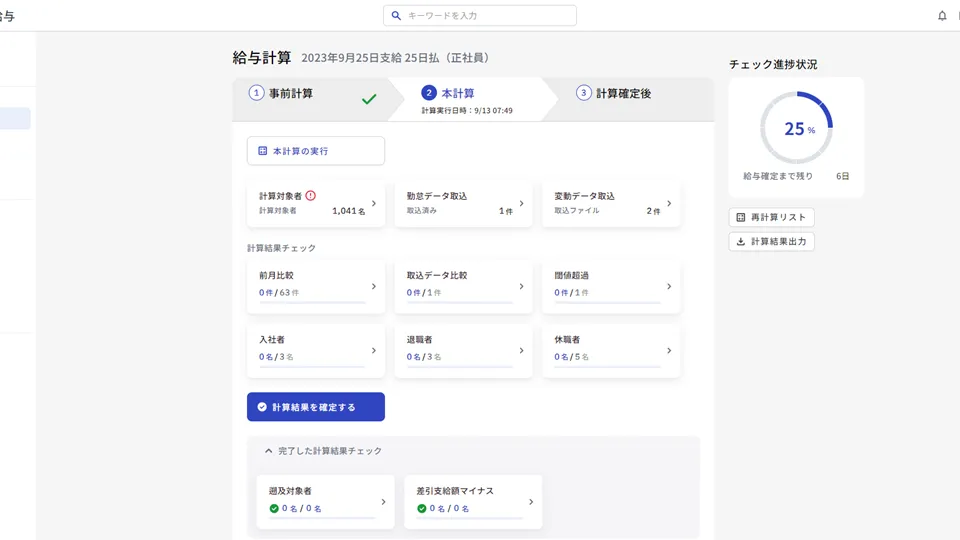Click the 1,041名 count value

(349, 211)
